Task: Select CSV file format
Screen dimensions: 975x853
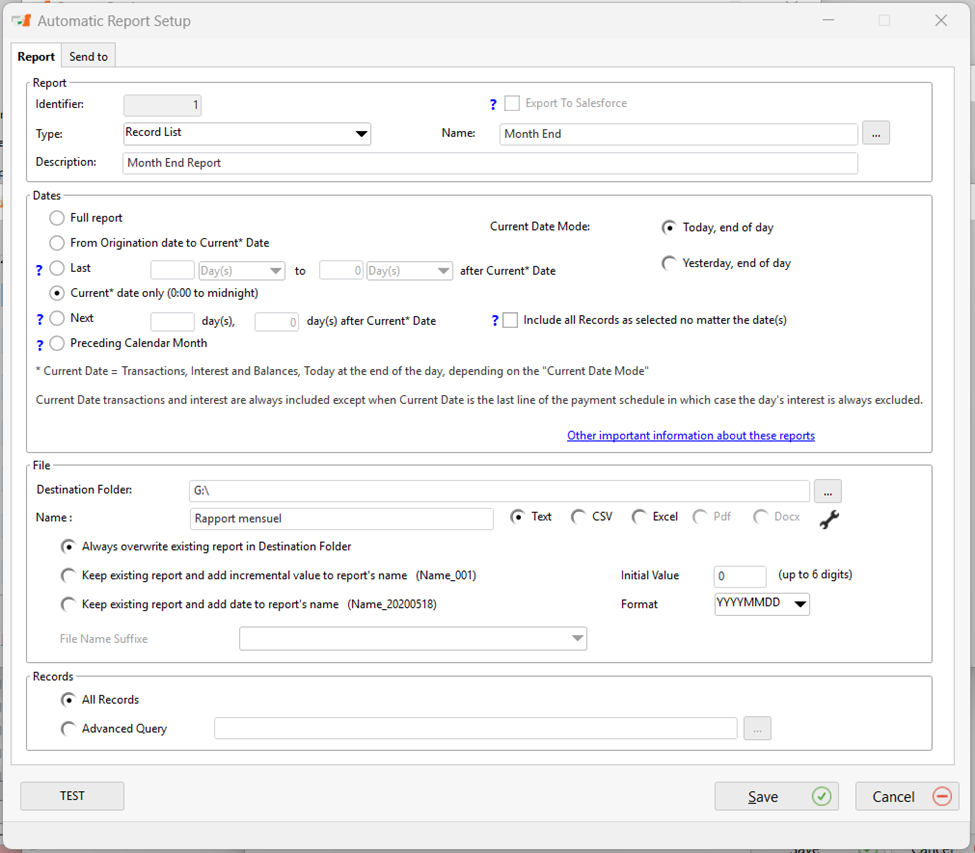Action: click(x=579, y=517)
